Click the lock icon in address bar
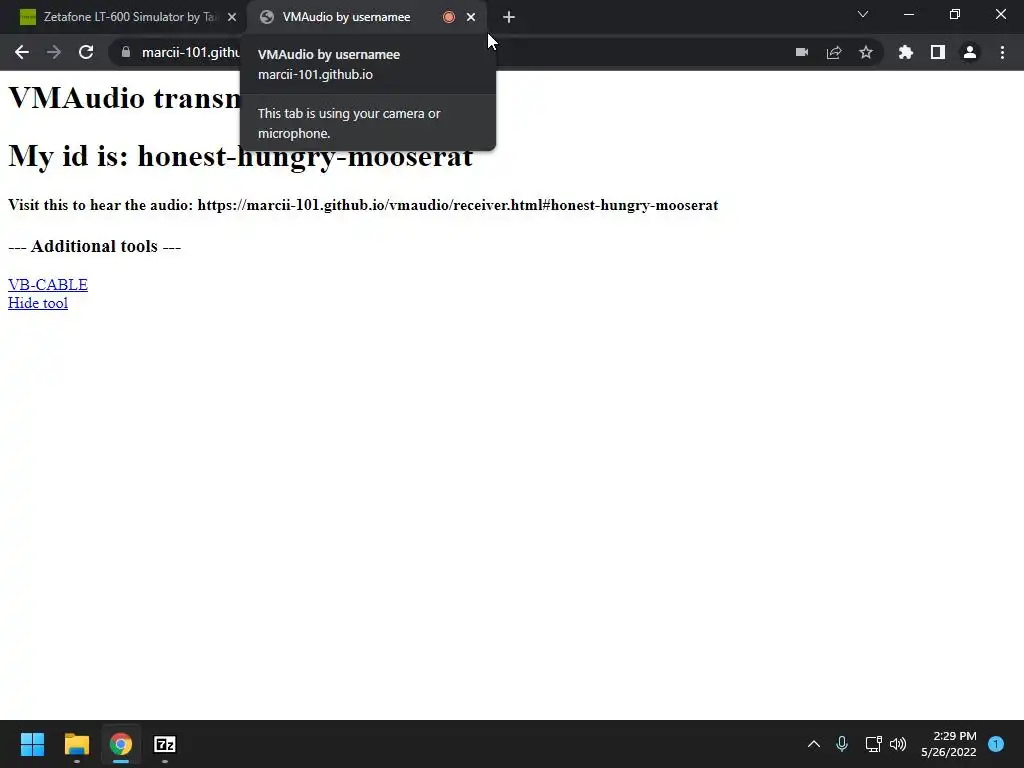Image resolution: width=1024 pixels, height=768 pixels. (x=126, y=52)
